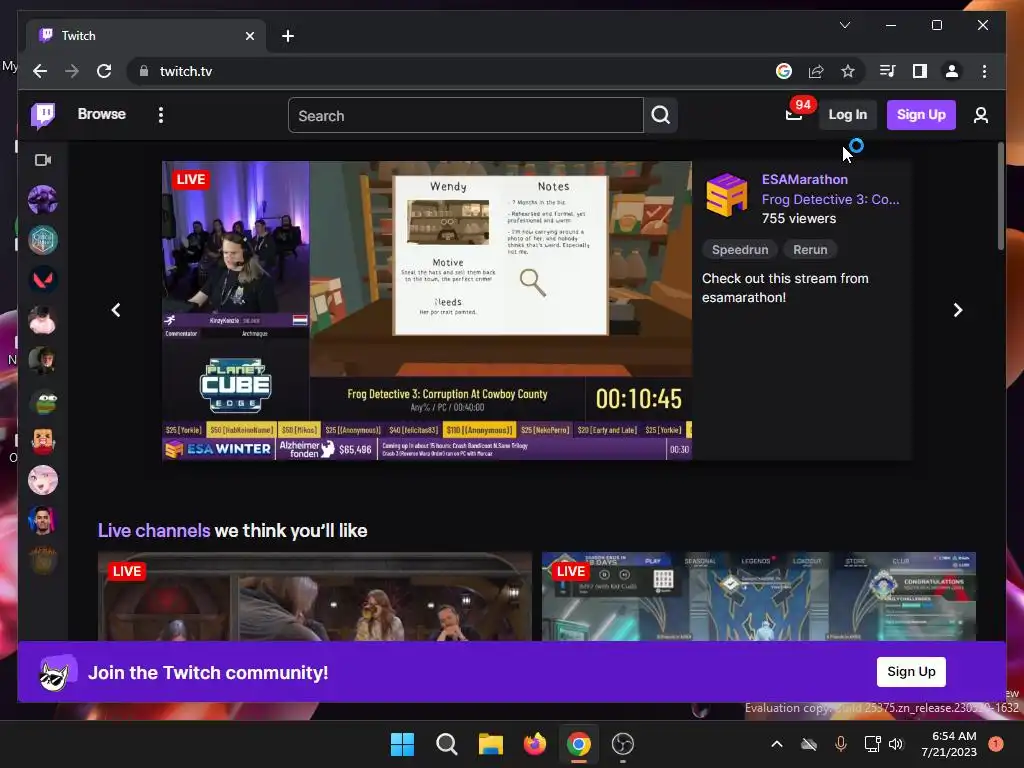Click the recommended channels camera icon in sidebar
This screenshot has width=1024, height=768.
point(43,160)
